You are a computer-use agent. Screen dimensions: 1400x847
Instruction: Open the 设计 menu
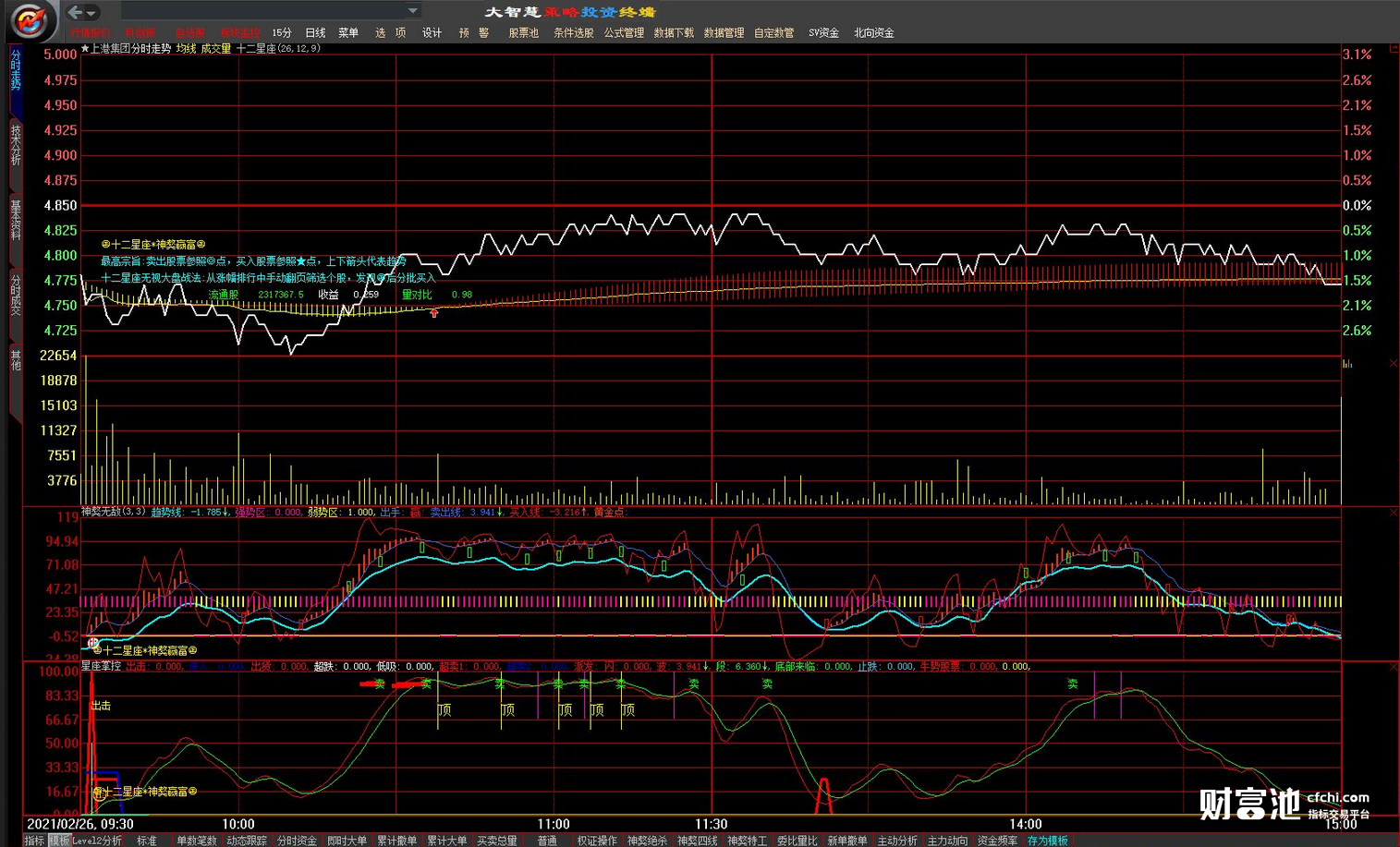coord(432,32)
